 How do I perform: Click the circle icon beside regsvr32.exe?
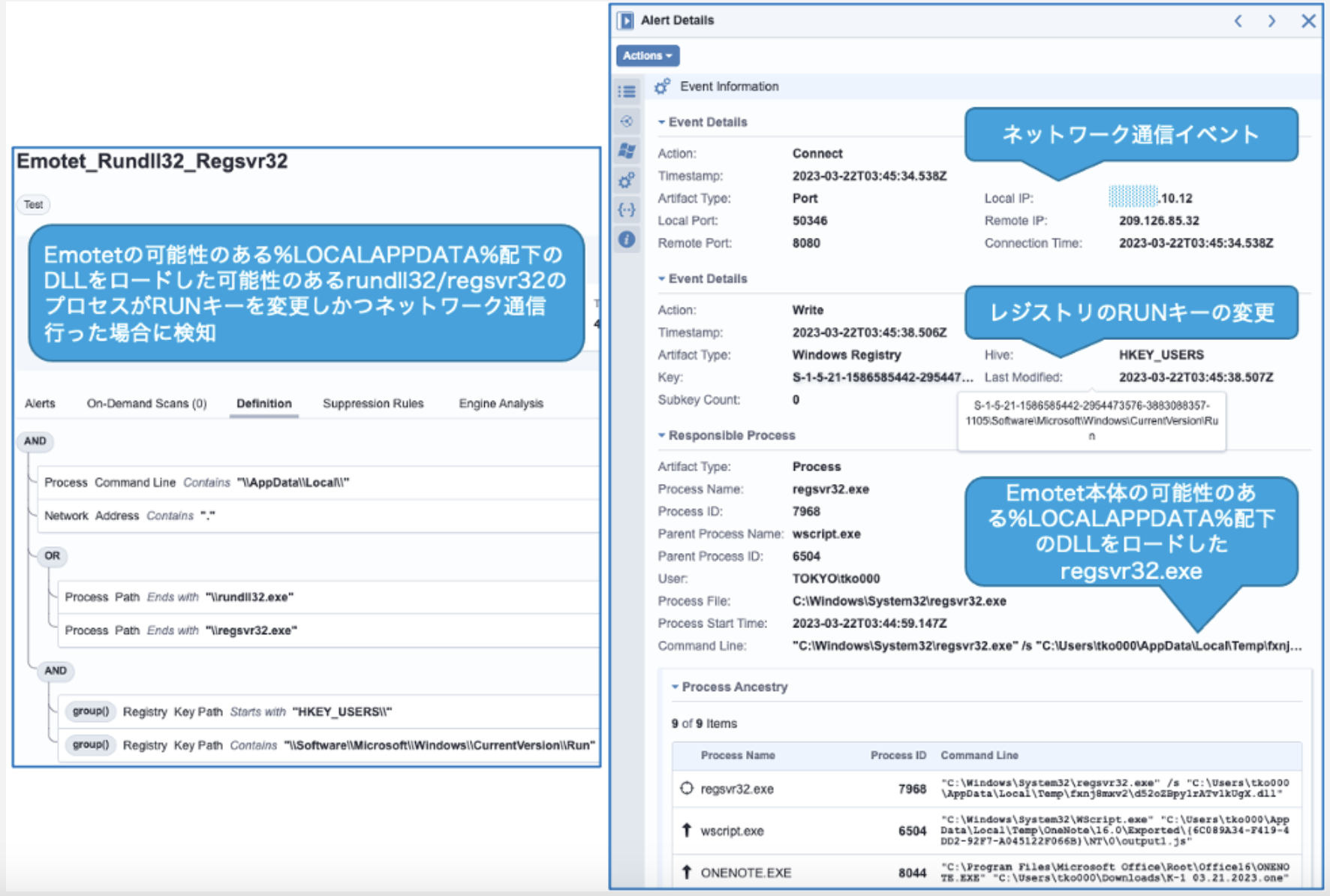686,789
